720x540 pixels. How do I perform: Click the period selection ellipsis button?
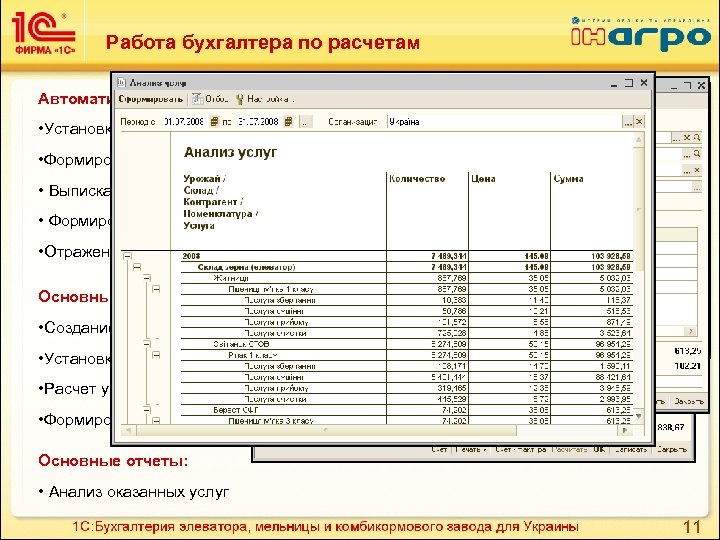pos(305,122)
